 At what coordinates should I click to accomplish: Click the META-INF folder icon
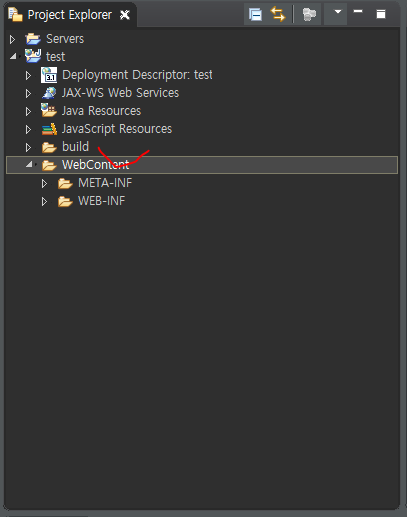point(65,183)
